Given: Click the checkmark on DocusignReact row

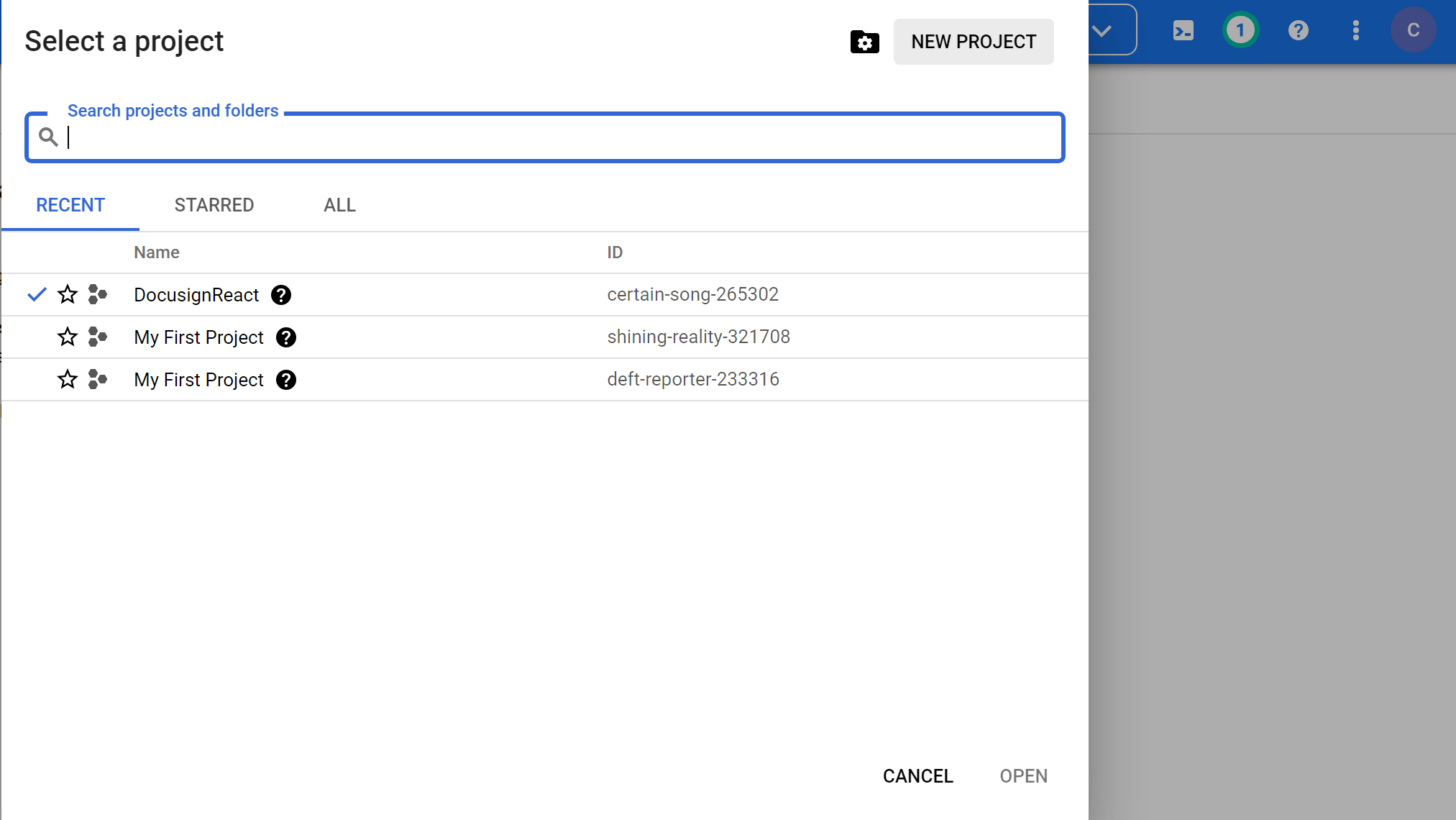Looking at the screenshot, I should (37, 295).
